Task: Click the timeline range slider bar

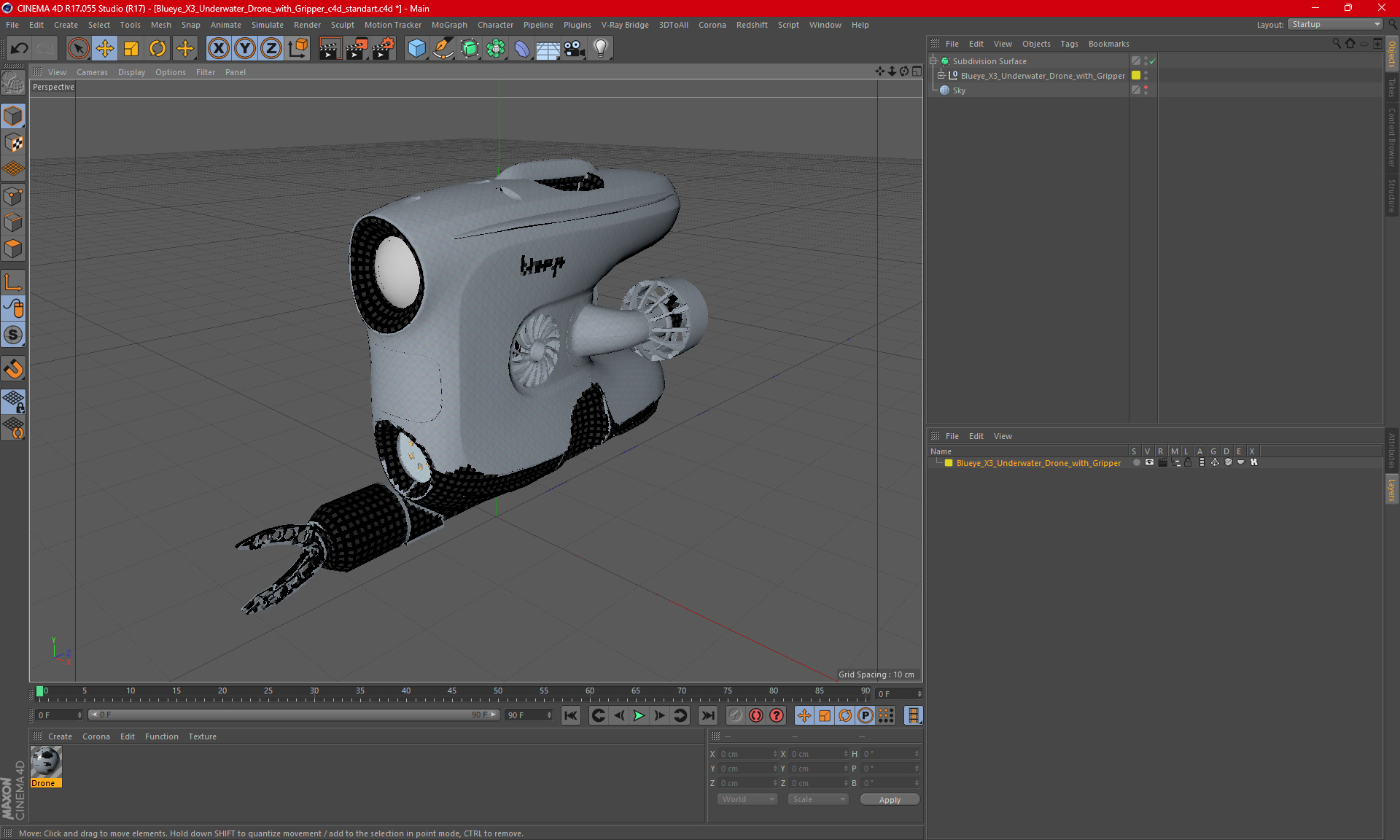Action: (294, 715)
